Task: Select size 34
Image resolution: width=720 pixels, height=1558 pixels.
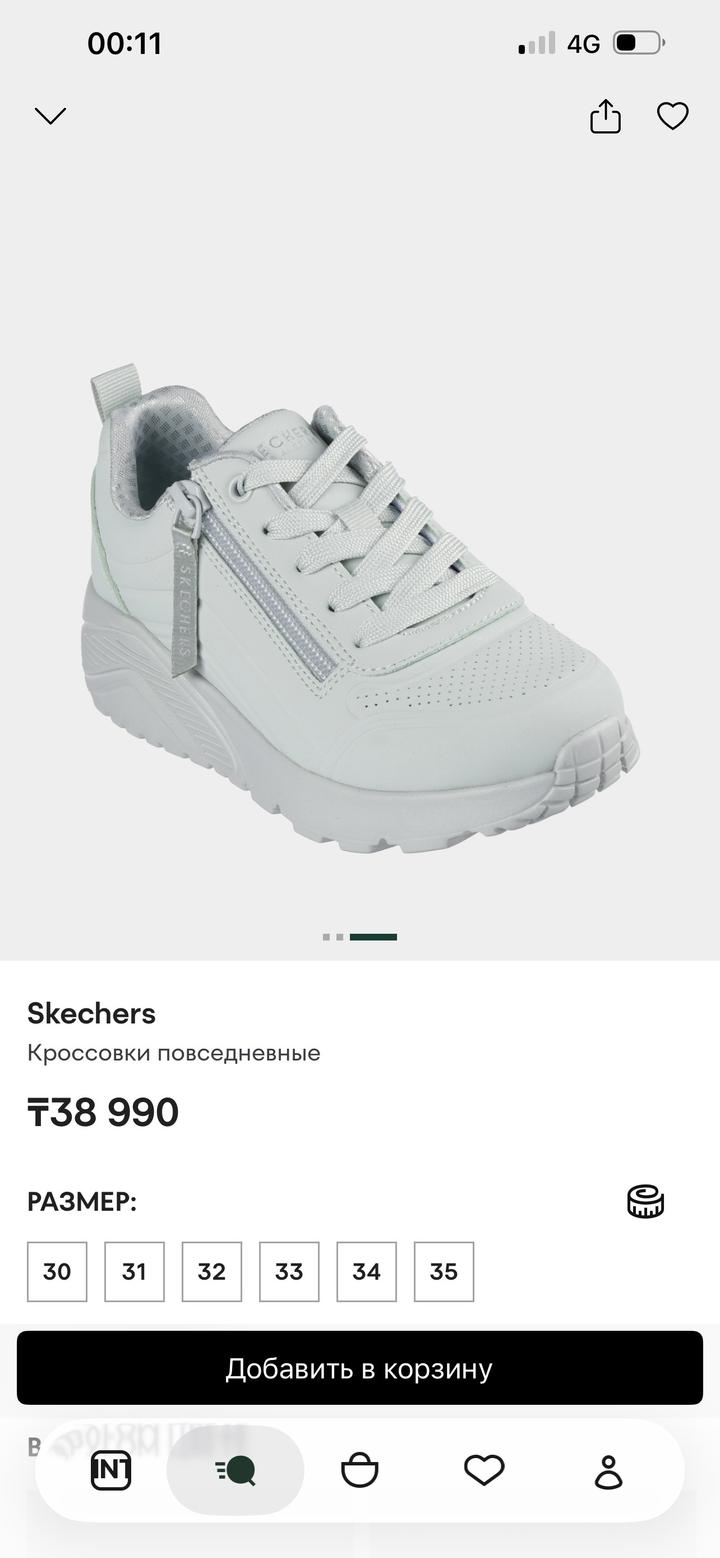Action: pyautogui.click(x=367, y=1272)
